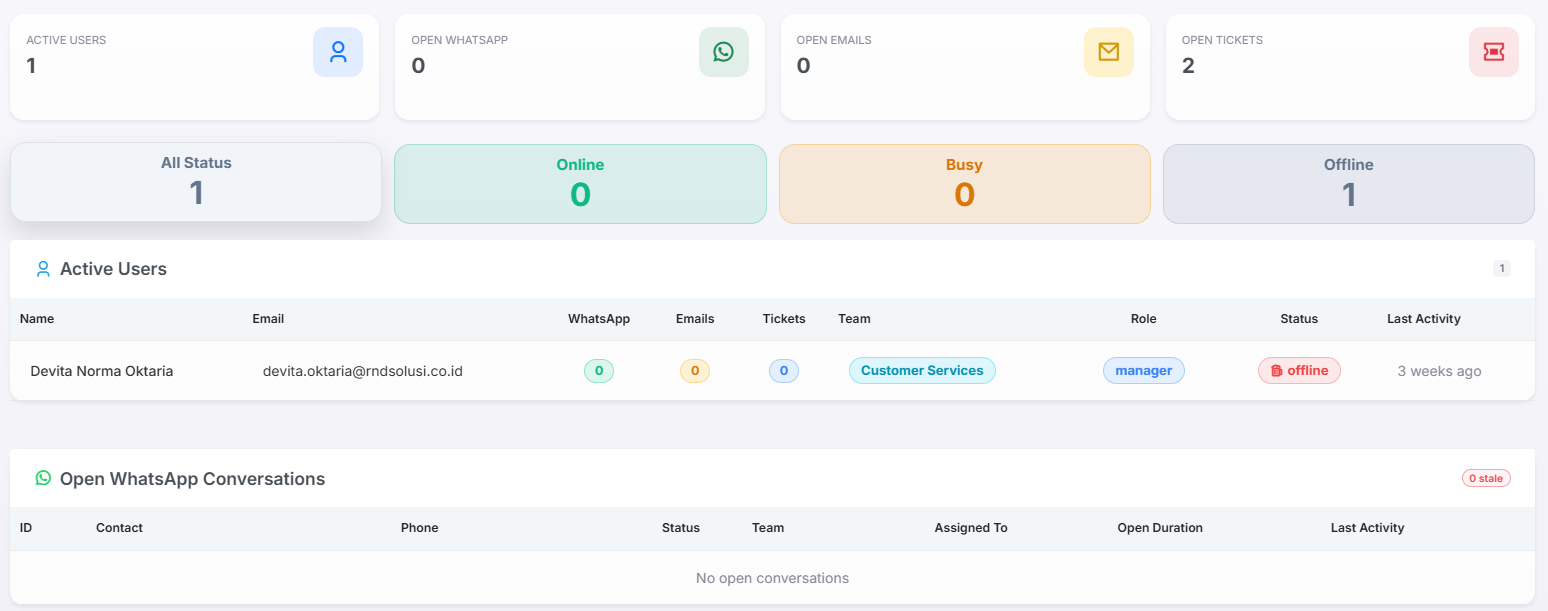Click the red ticket icon in Open Tickets card

(x=1494, y=52)
